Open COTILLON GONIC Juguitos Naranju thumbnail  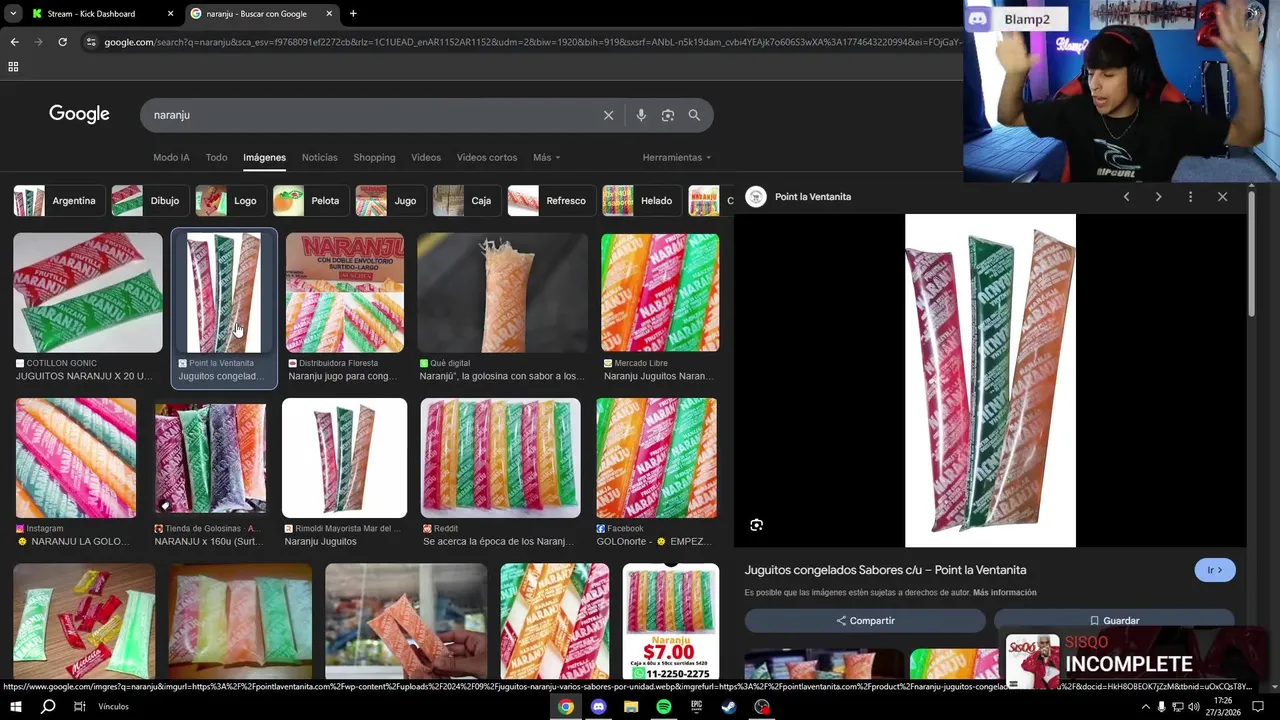(88, 293)
